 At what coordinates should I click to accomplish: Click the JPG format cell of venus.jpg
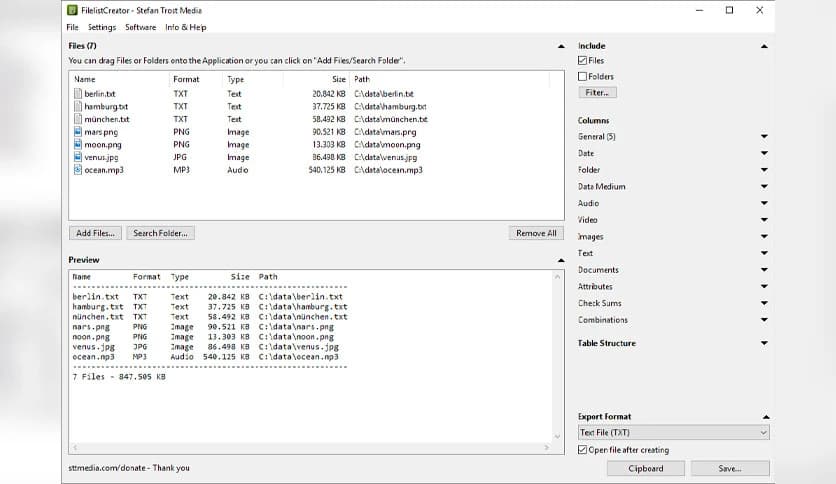[180, 157]
